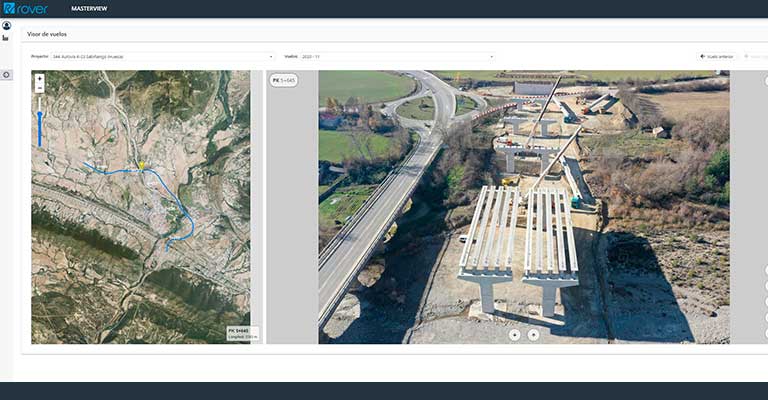Go to Vuelo anterior

[x=716, y=57]
